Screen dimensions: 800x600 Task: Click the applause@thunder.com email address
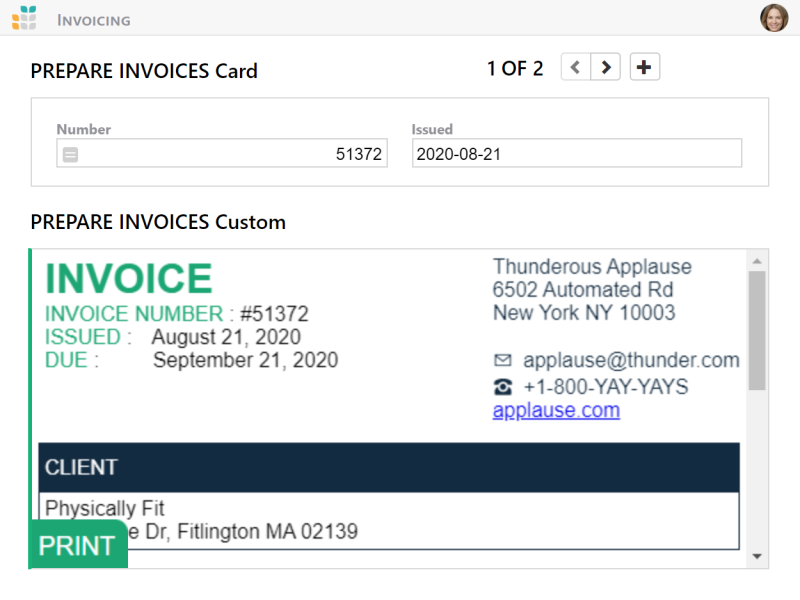click(631, 361)
